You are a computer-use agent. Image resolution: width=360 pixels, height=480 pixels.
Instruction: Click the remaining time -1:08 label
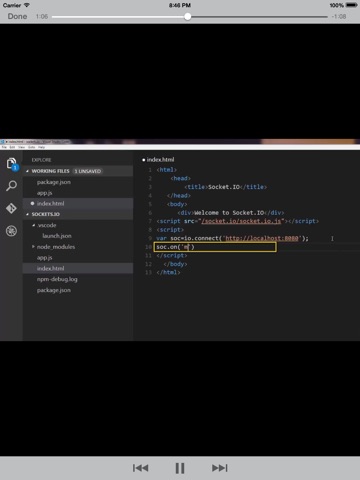tap(339, 16)
